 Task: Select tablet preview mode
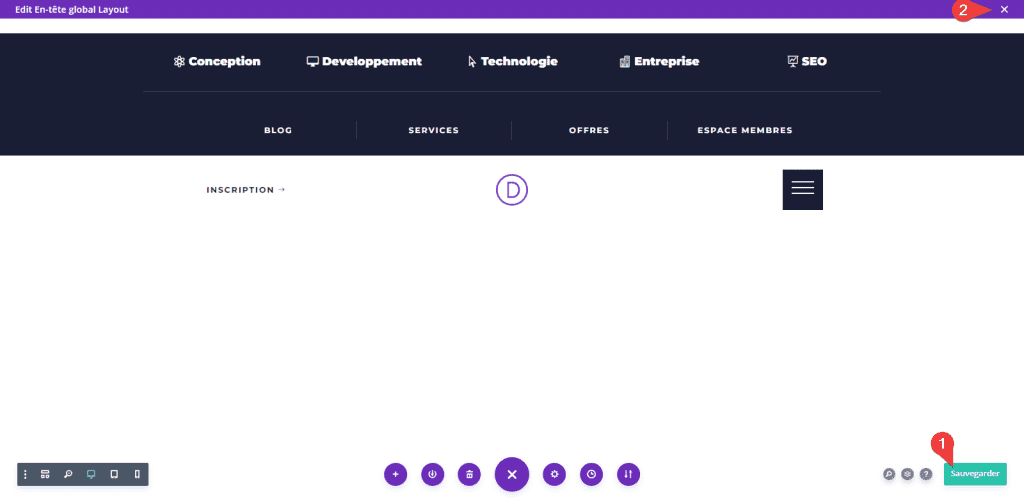click(x=114, y=475)
